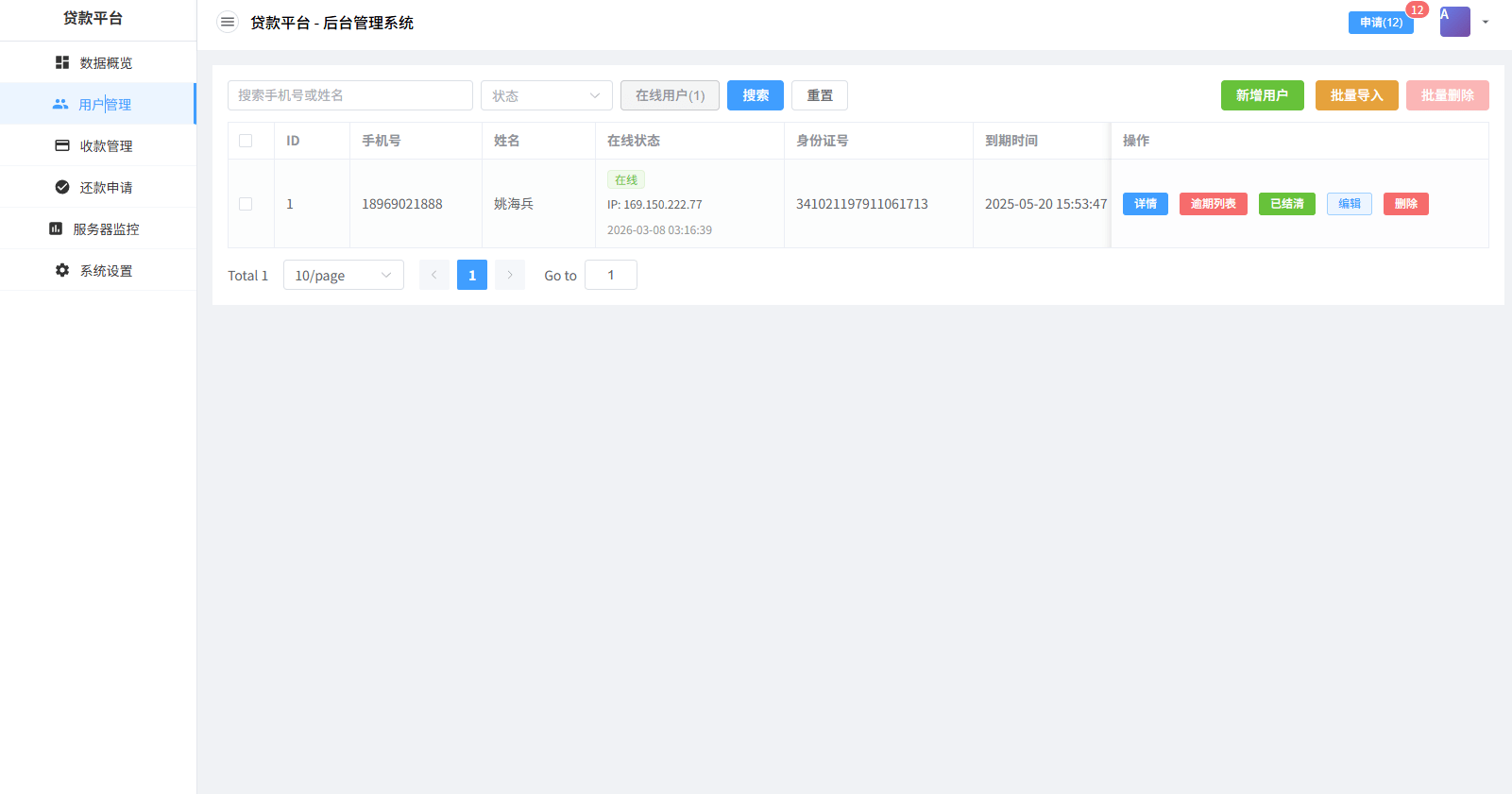Expand the account dropdown arrow beside avatar
Viewport: 1512px width, 794px height.
click(x=1486, y=22)
